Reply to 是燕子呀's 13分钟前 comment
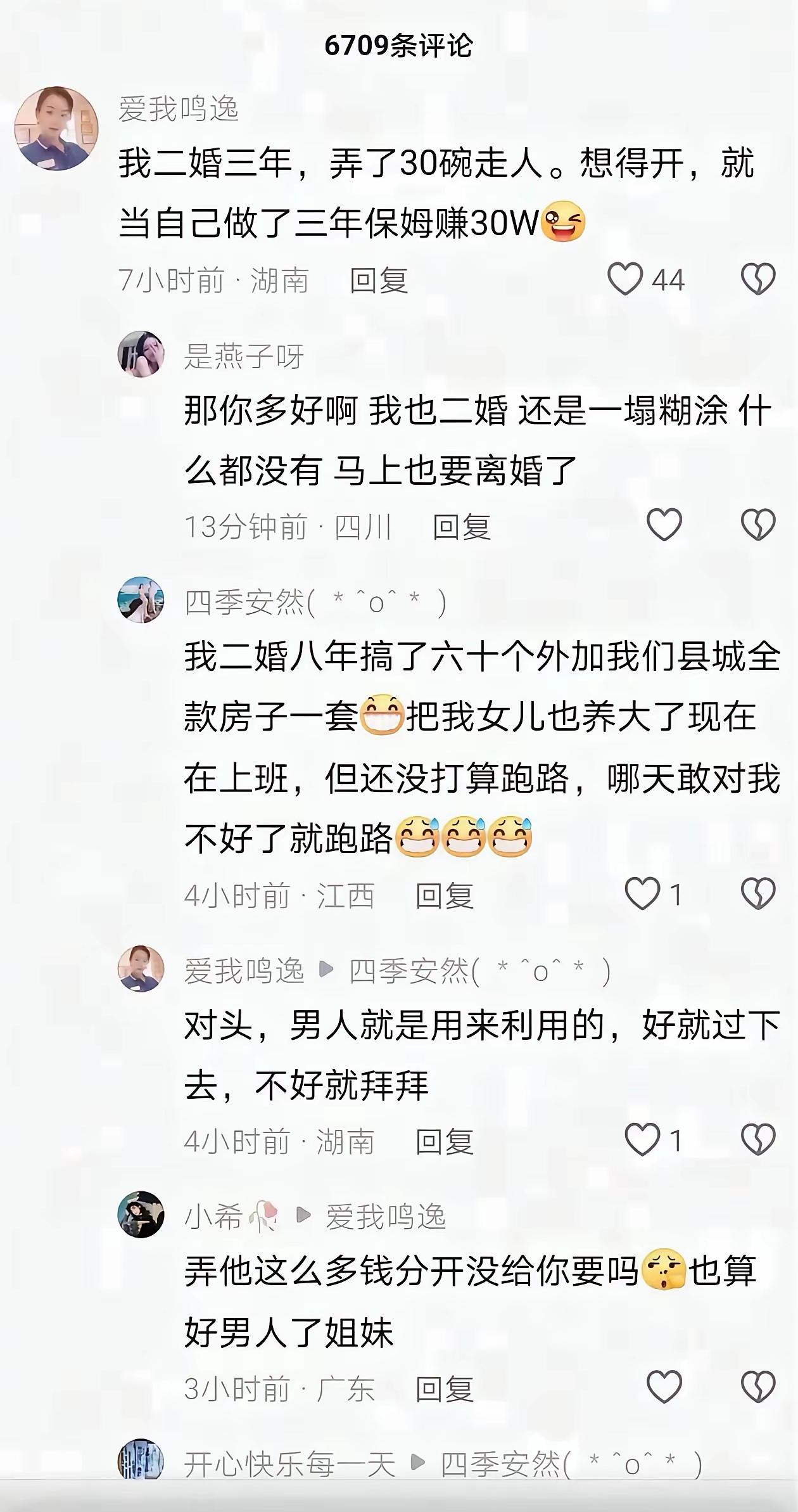The image size is (798, 1512). [x=462, y=527]
